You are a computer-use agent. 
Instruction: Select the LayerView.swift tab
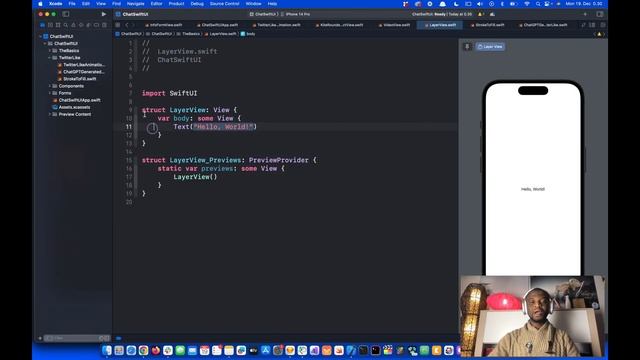pyautogui.click(x=440, y=25)
